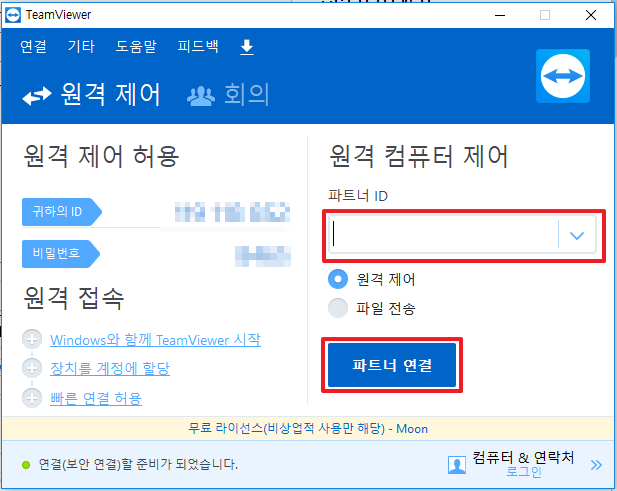
Task: Click plus icon beside 장치를 계정에 할당
Action: 32,368
